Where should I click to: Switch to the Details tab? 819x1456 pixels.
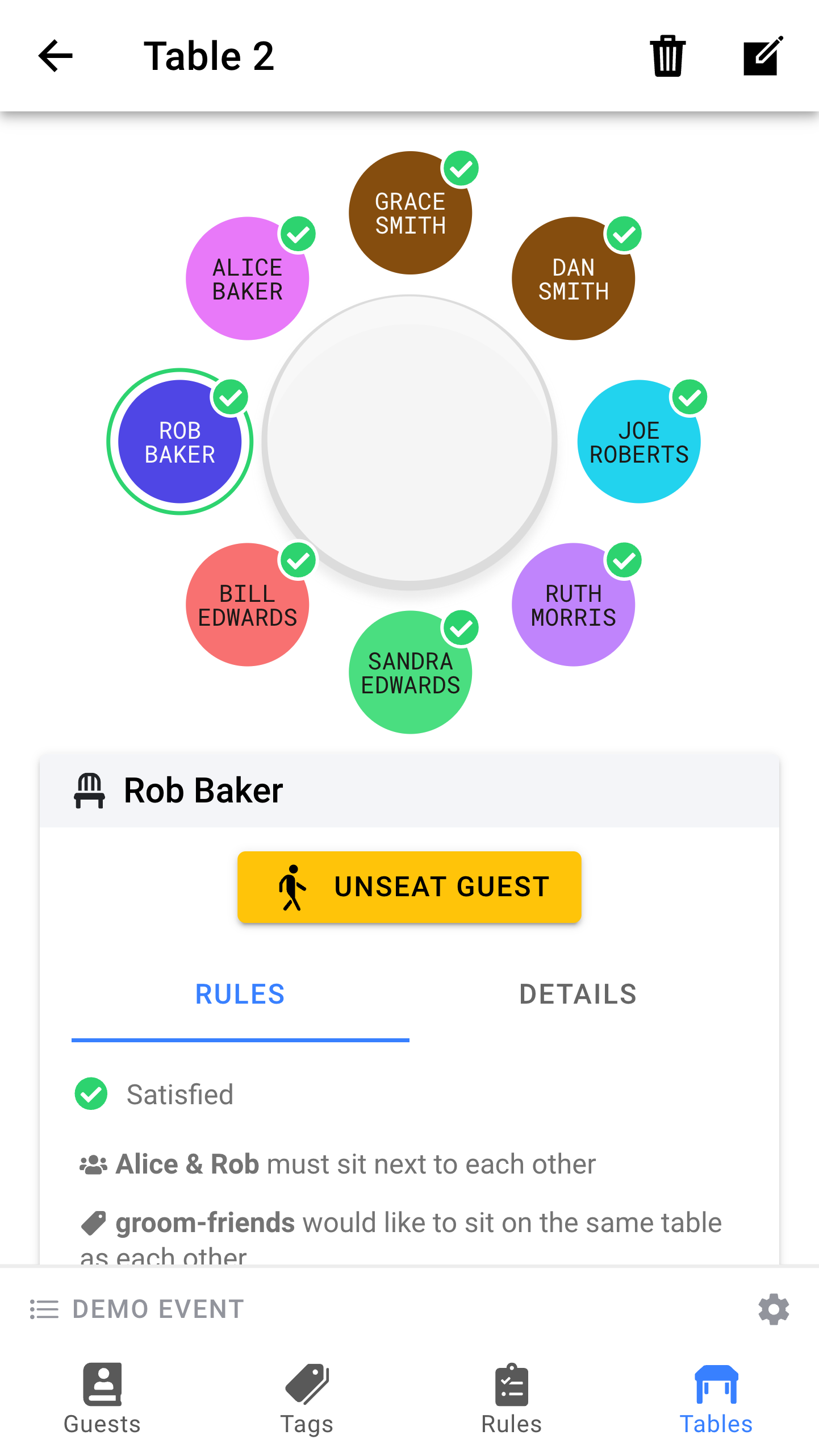point(578,995)
